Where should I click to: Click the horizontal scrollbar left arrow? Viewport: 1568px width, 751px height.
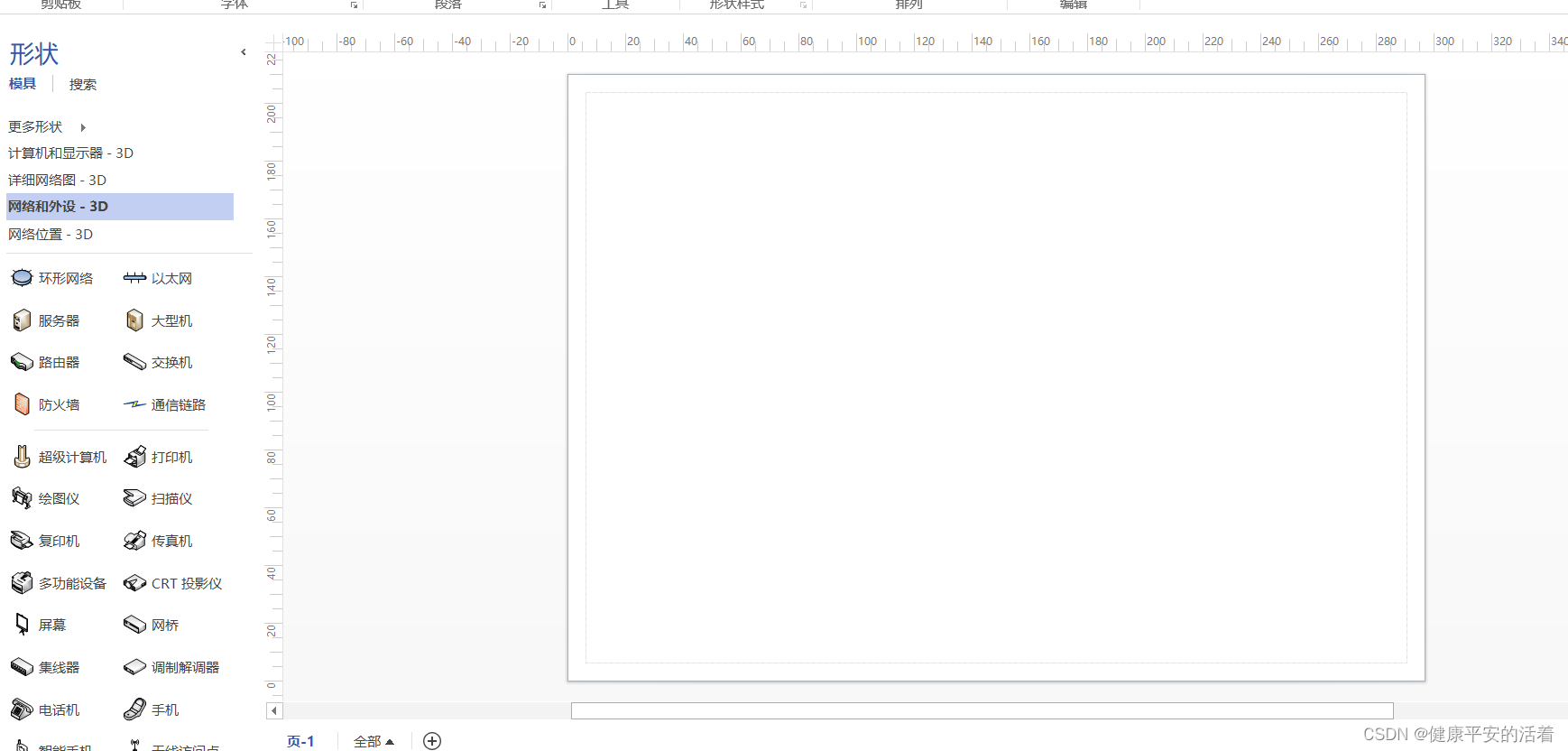click(x=274, y=711)
